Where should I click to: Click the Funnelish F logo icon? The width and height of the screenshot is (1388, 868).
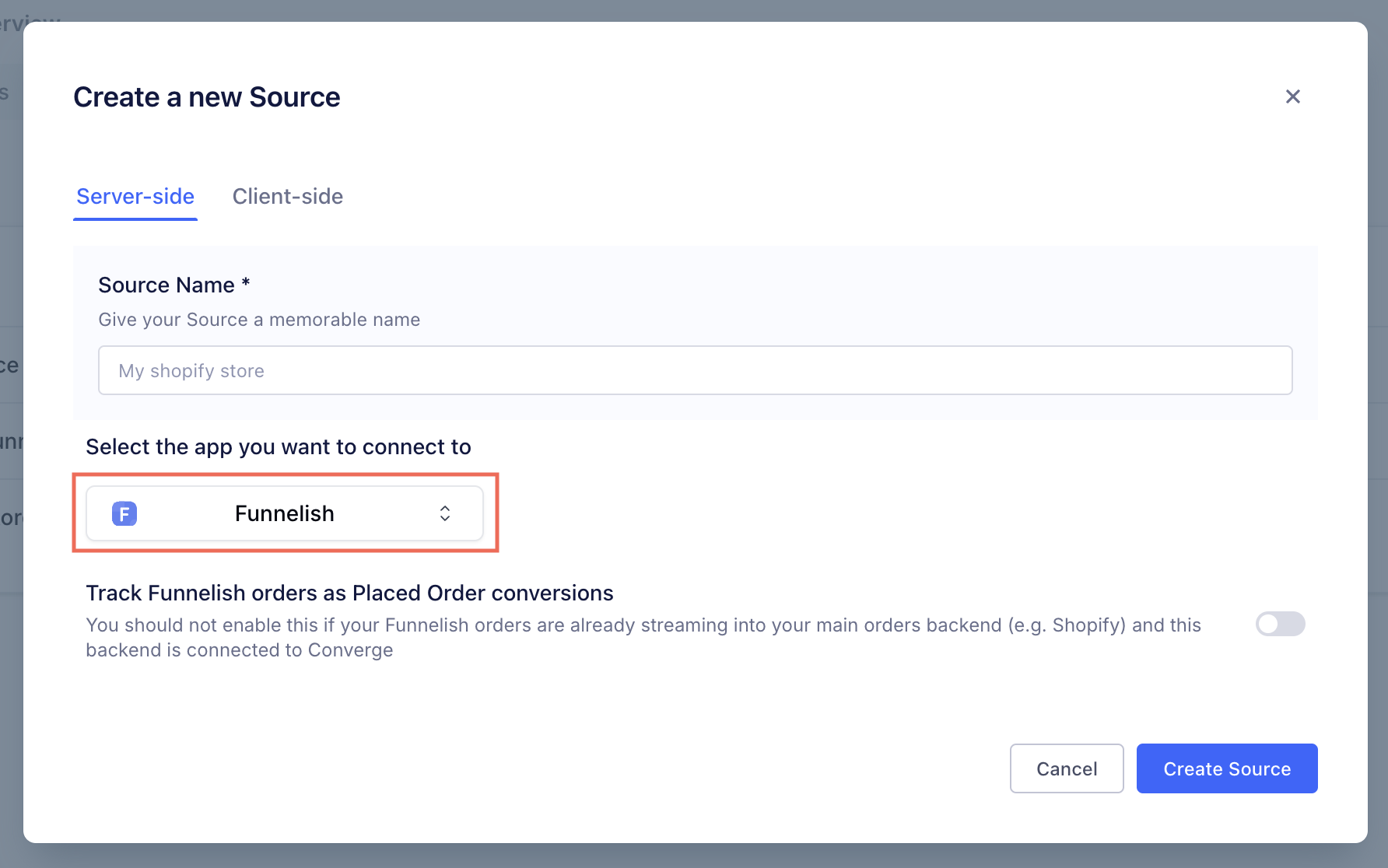124,513
